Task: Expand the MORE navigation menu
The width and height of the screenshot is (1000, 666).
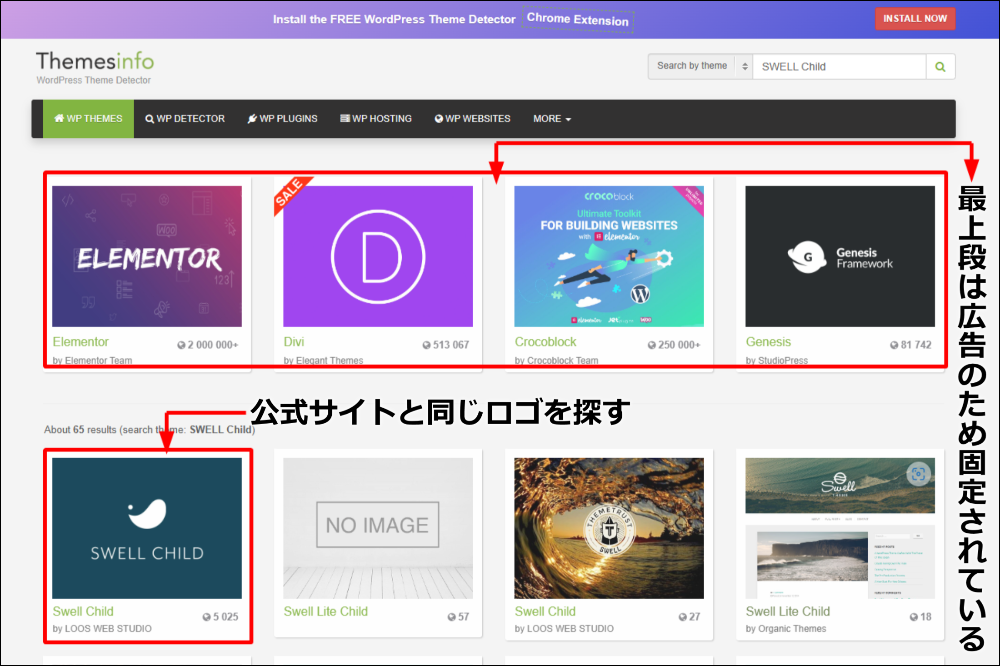Action: tap(552, 119)
